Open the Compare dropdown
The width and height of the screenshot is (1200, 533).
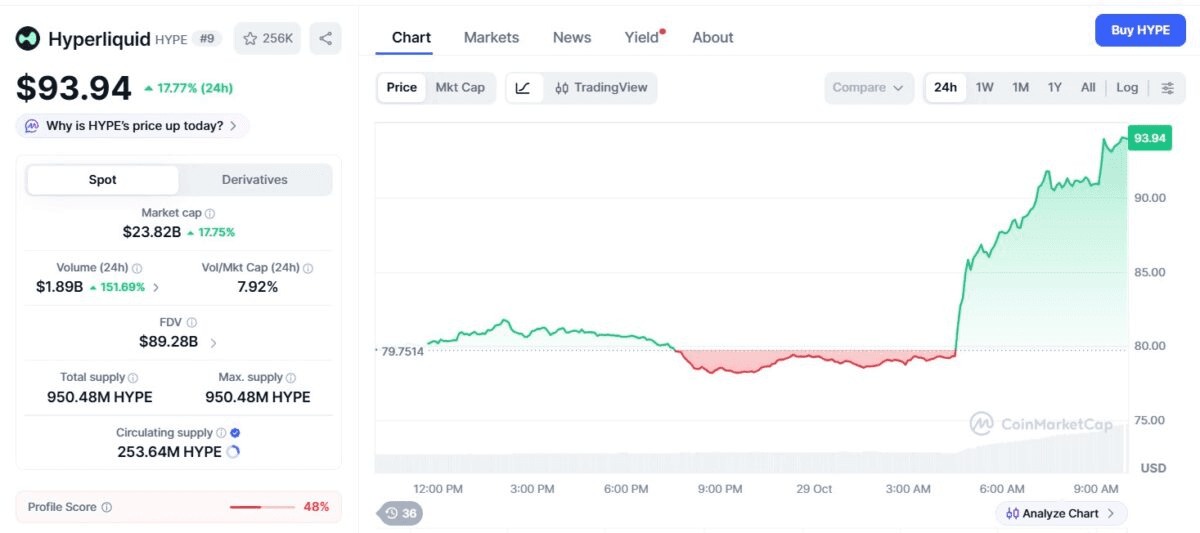point(868,88)
